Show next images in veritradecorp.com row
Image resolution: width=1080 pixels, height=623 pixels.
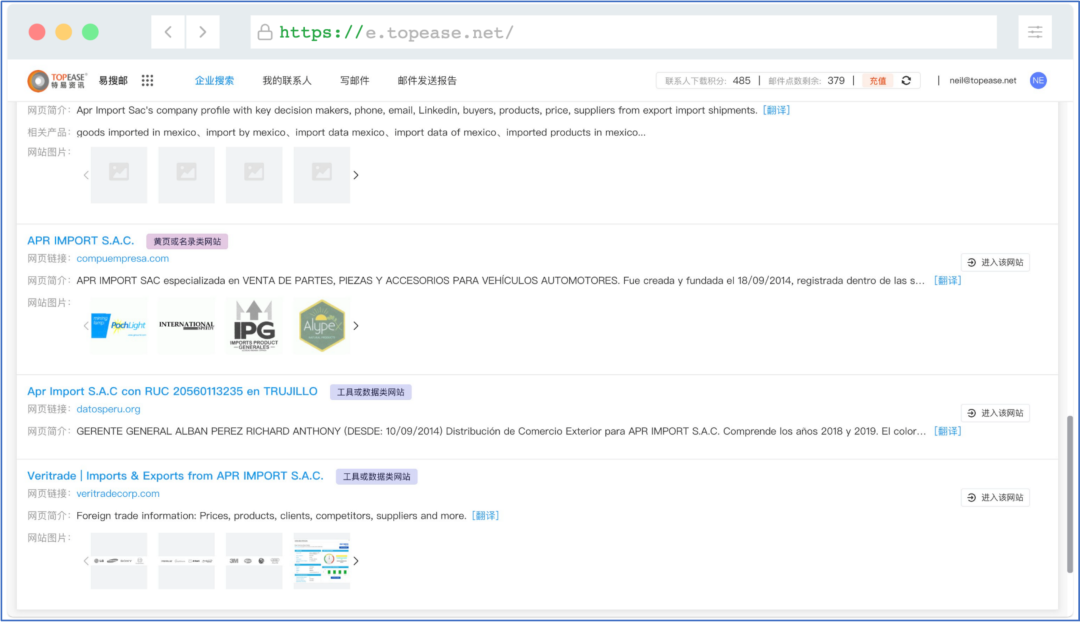[x=356, y=561]
